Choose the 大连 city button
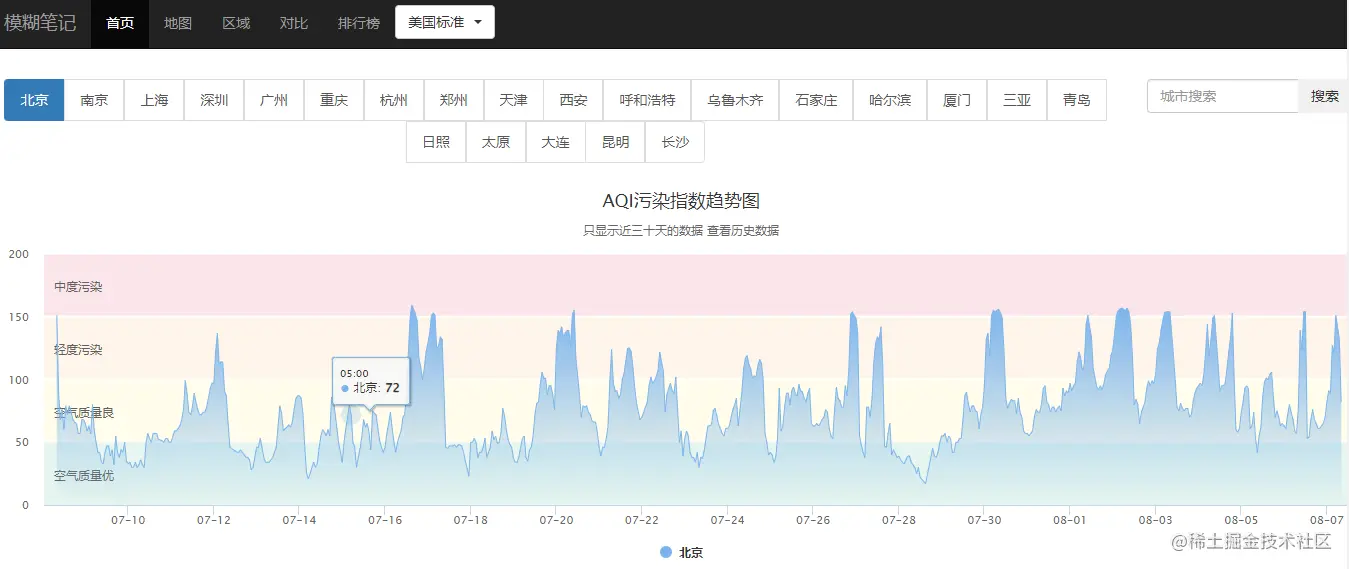Screen dimensions: 1349x569 tap(556, 142)
